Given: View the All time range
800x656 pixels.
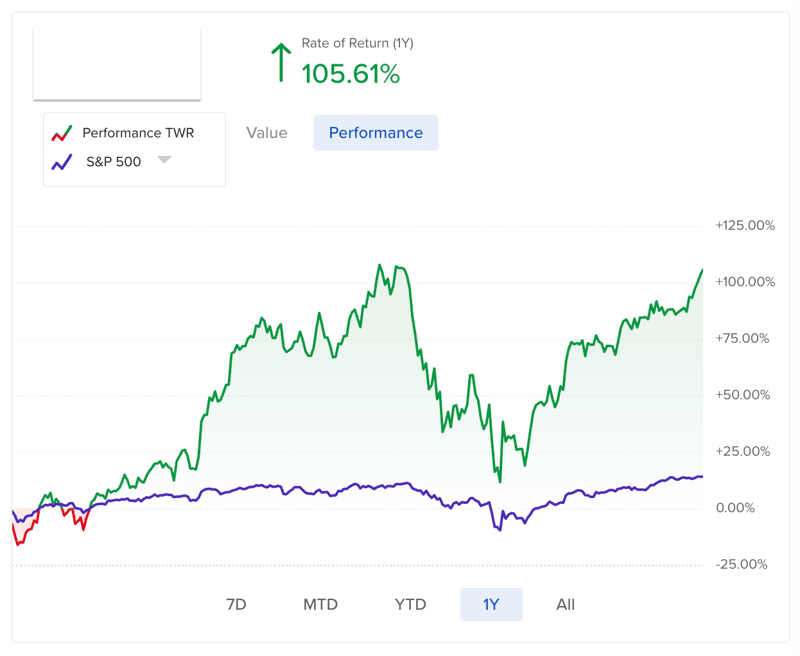Looking at the screenshot, I should 566,604.
